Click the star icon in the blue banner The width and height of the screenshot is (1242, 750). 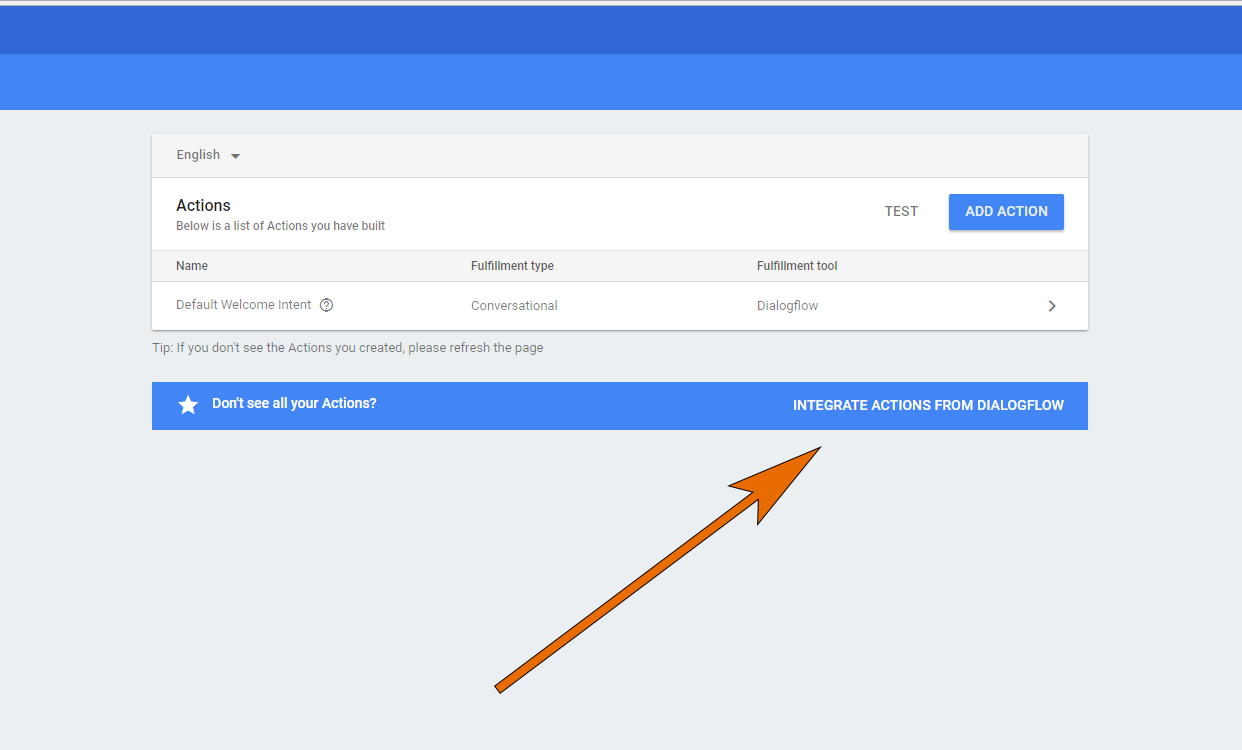tap(188, 405)
